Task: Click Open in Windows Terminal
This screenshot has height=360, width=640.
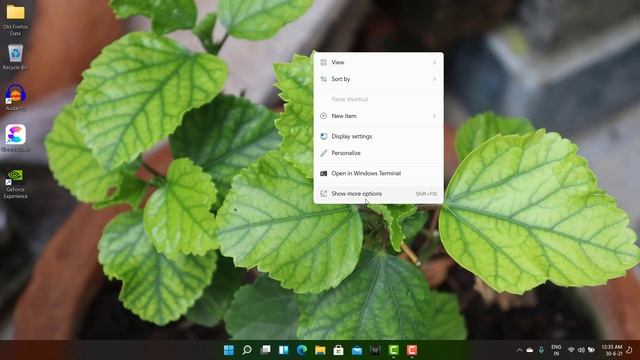Action: pos(378,173)
